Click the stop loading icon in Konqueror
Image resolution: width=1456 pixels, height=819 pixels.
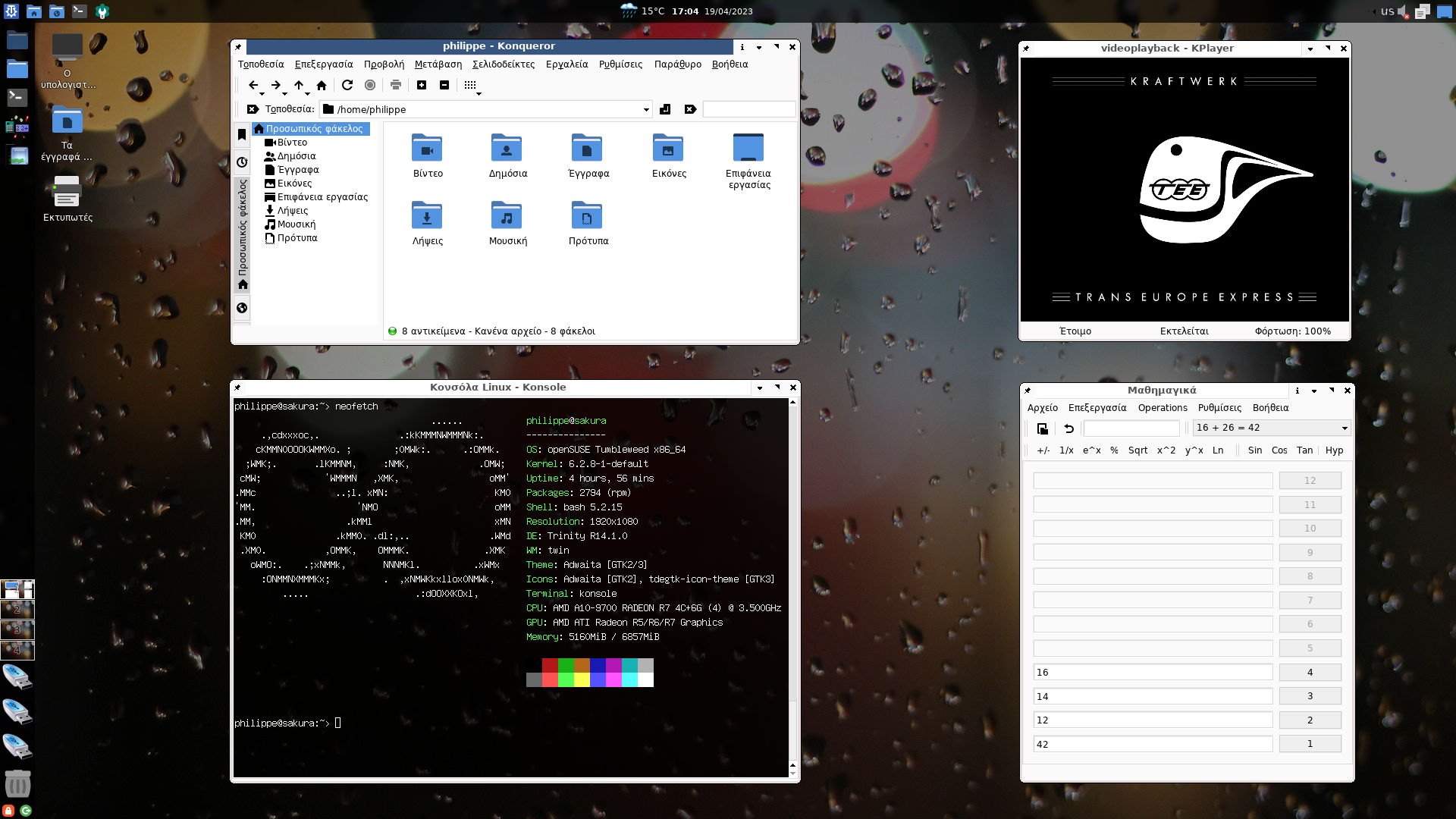[370, 85]
